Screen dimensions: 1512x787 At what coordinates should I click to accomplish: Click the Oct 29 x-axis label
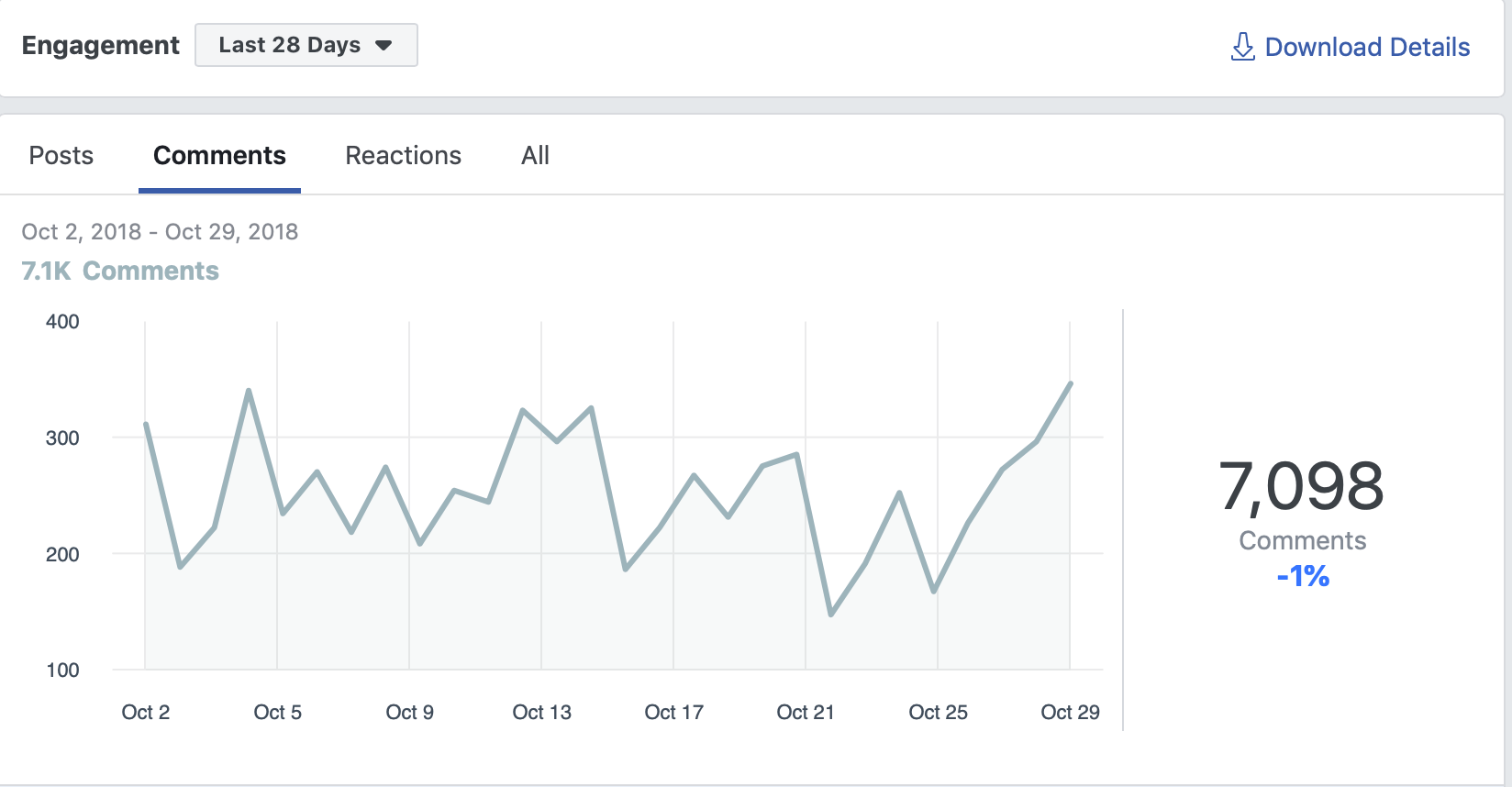click(x=1070, y=712)
